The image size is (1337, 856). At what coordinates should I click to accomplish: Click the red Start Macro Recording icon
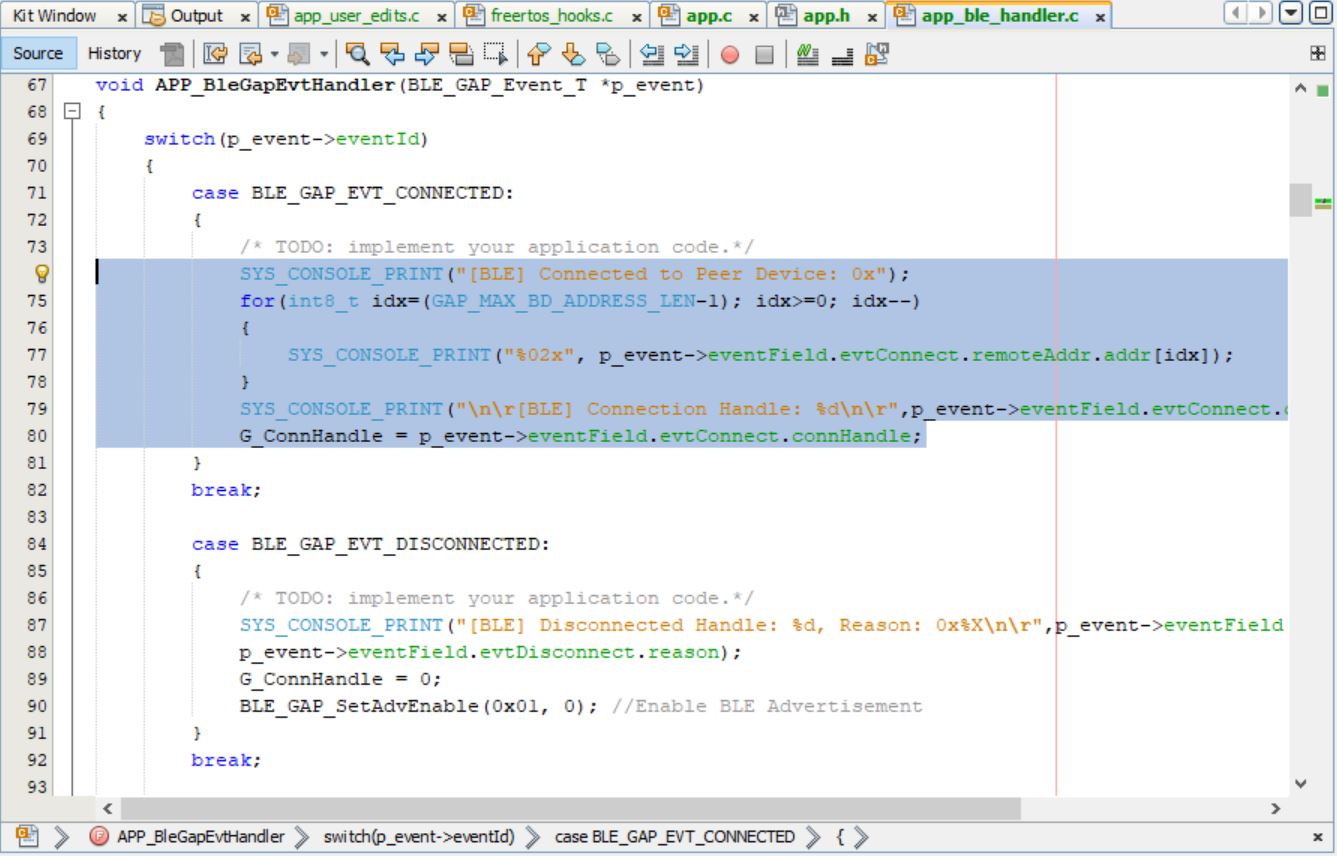(729, 53)
